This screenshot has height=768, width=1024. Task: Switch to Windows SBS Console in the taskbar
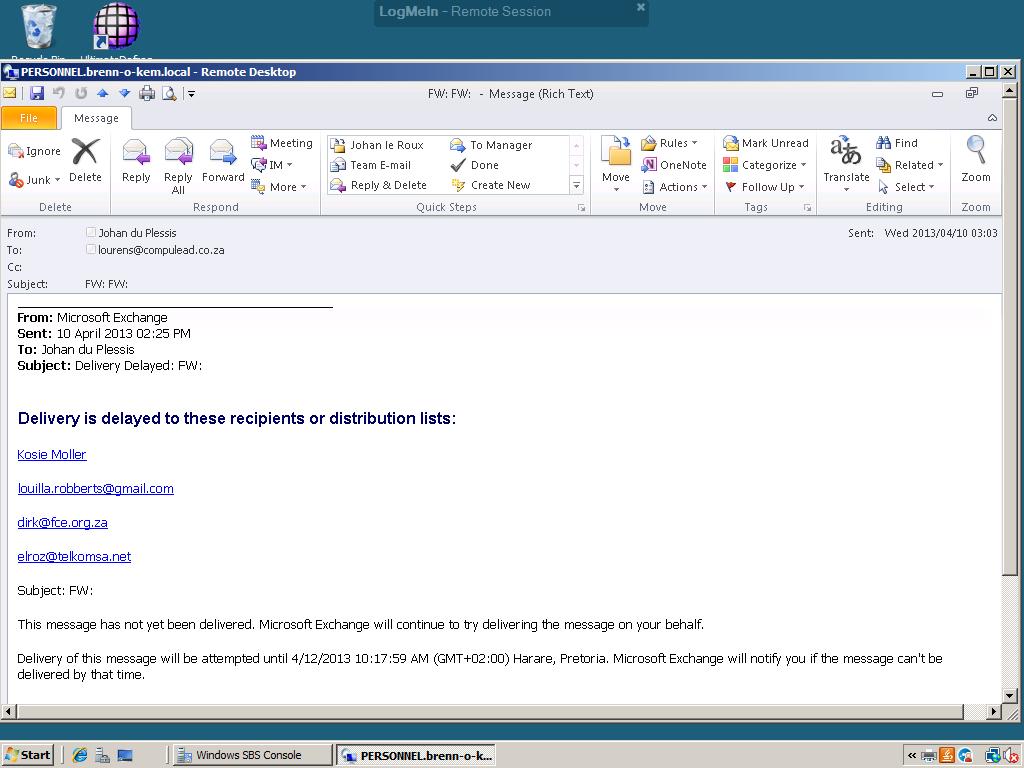click(x=253, y=755)
